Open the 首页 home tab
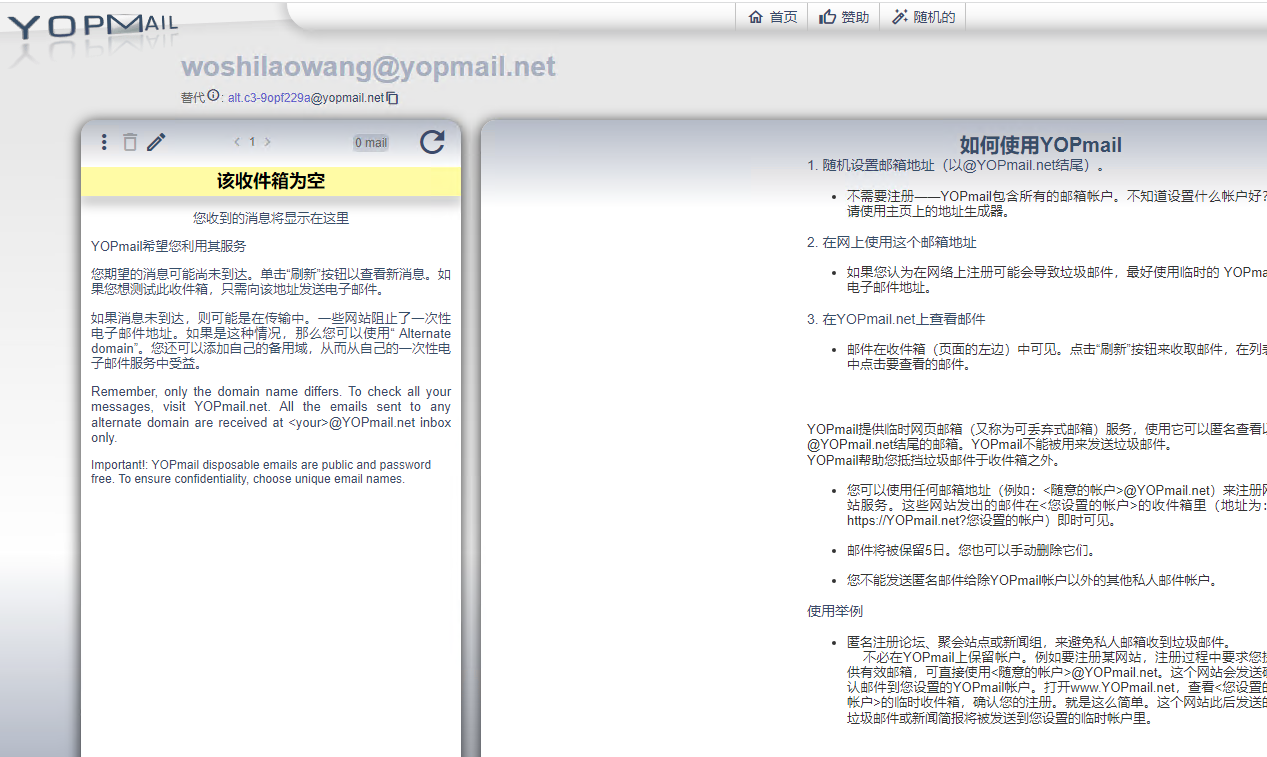 point(772,17)
